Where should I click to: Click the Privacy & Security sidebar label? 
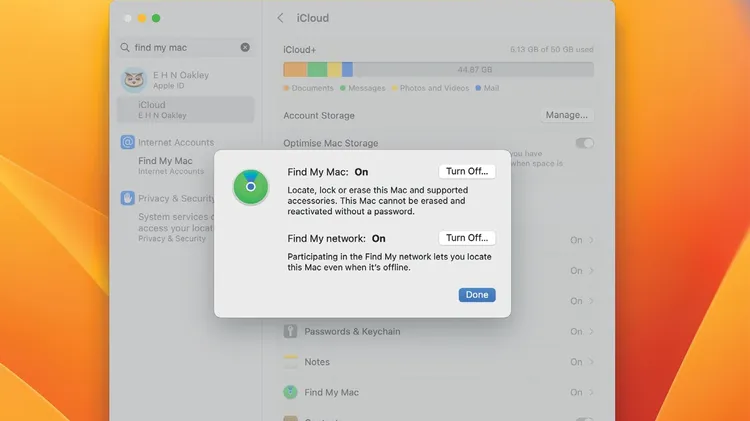(176, 198)
